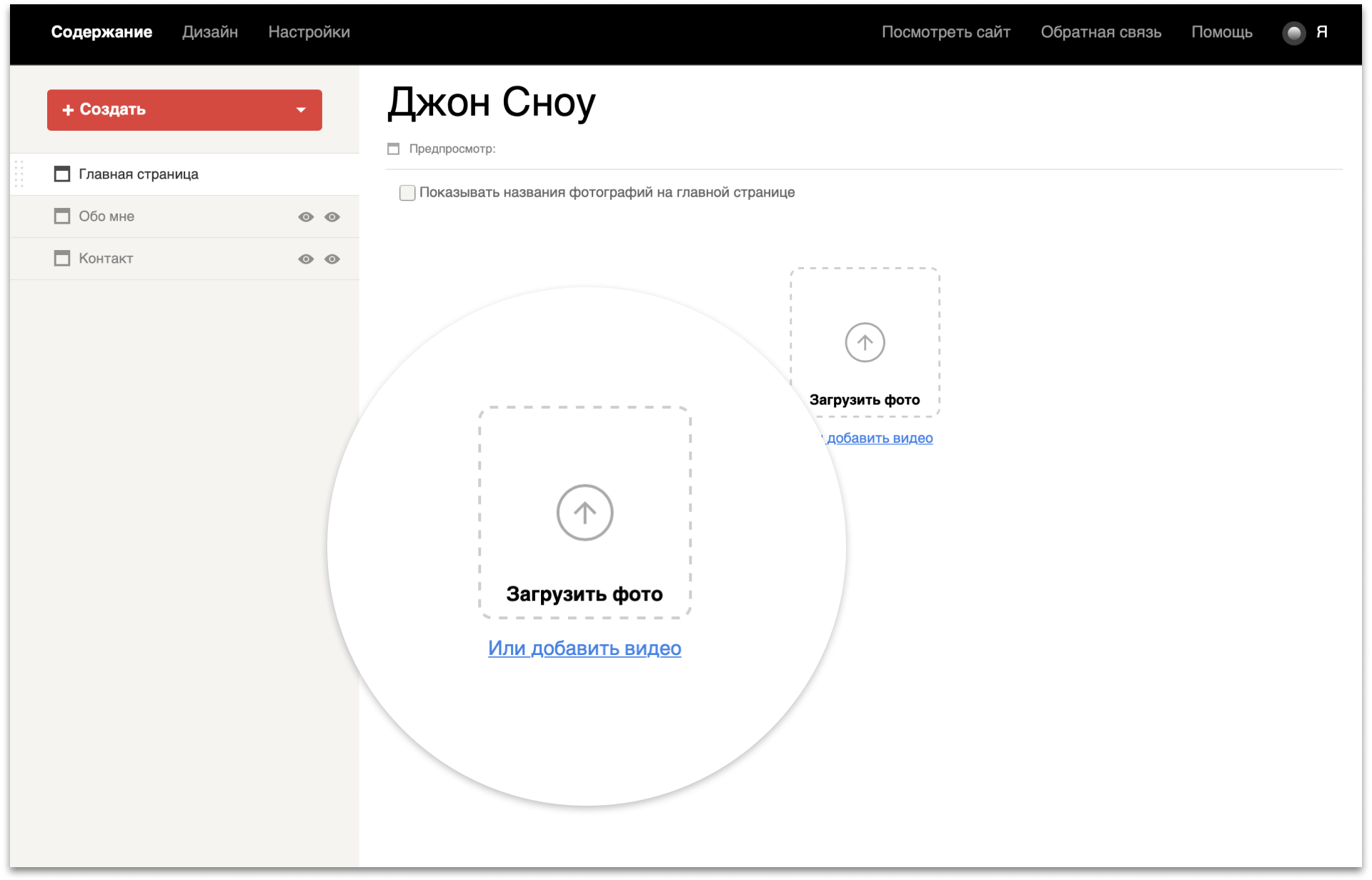Click the Посмотреть сайт link
This screenshot has height=880, width=1372.
pos(945,32)
